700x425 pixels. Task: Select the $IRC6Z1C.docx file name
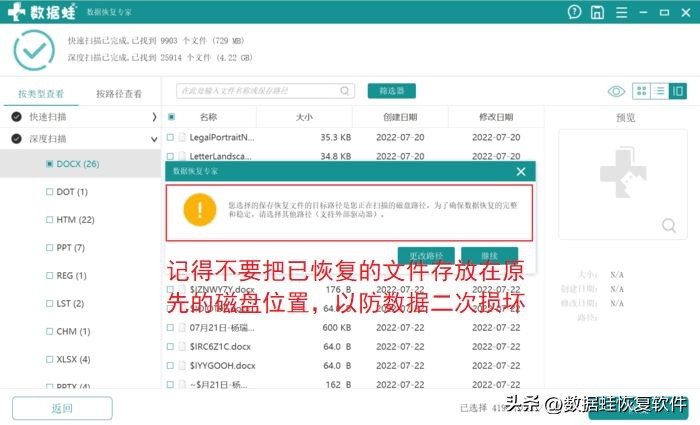coord(220,346)
